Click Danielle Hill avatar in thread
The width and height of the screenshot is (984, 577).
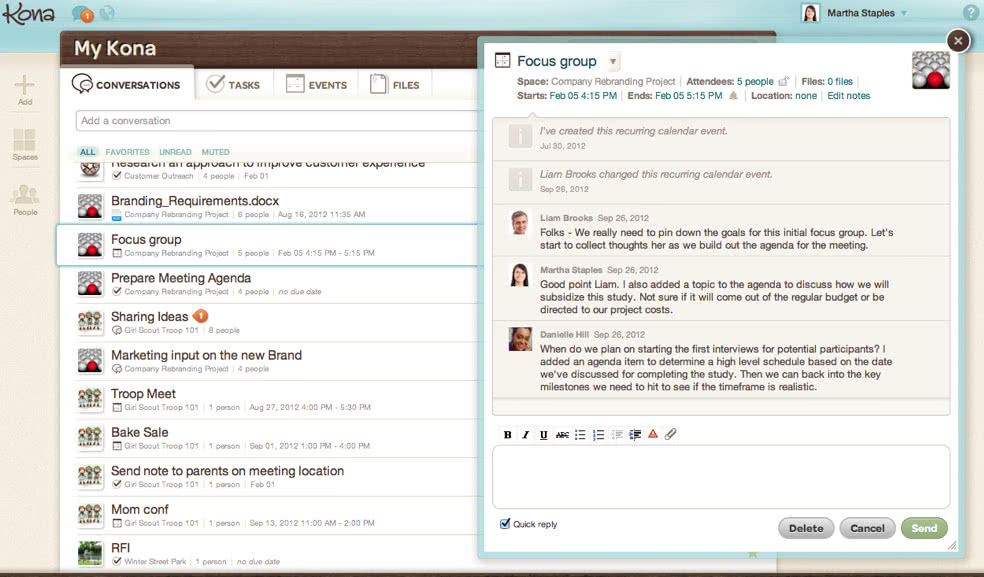click(x=520, y=339)
